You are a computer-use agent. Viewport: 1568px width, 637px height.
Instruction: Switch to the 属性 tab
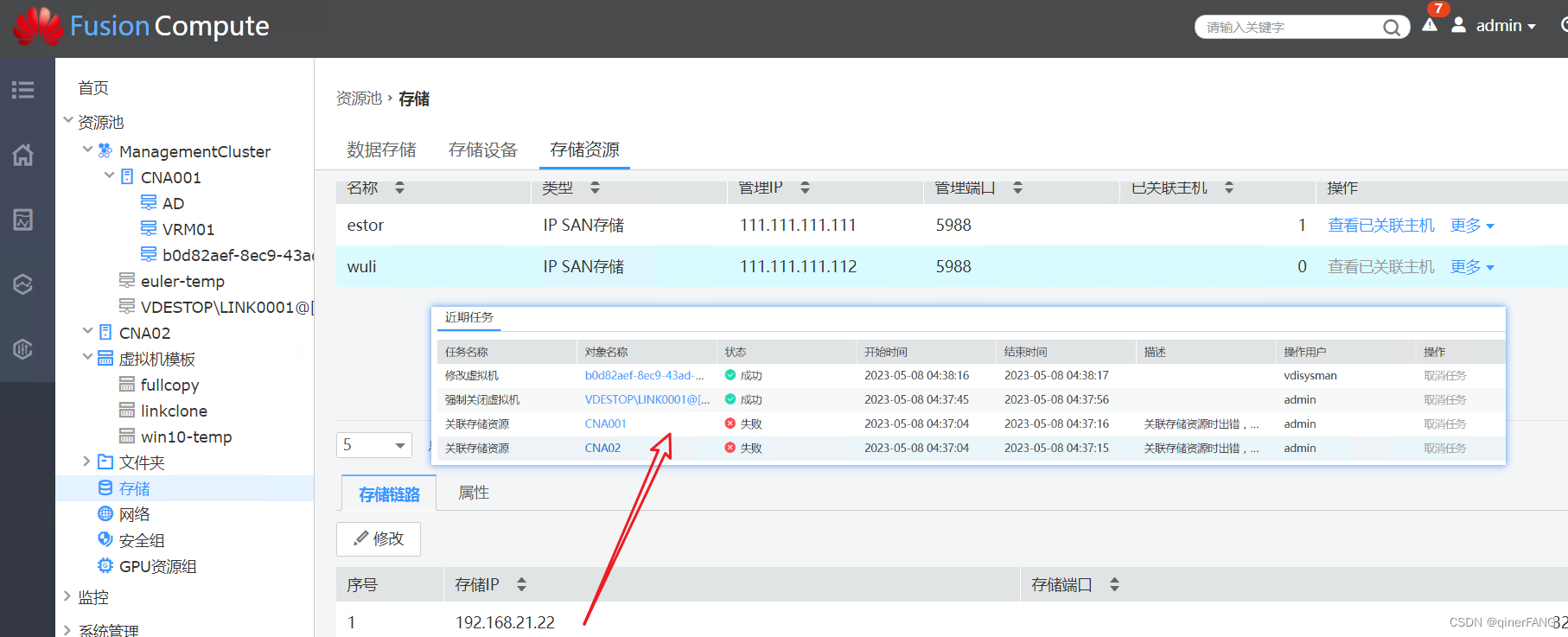(x=474, y=493)
